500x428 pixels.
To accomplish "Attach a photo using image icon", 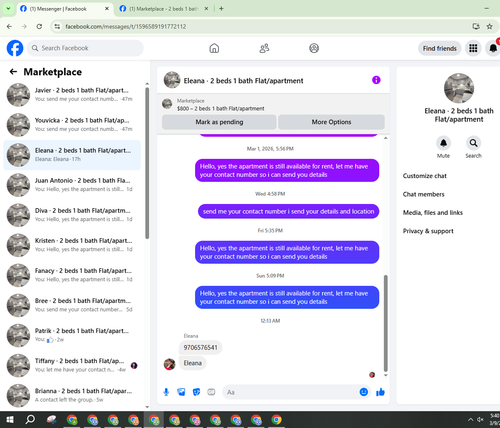I will (181, 392).
